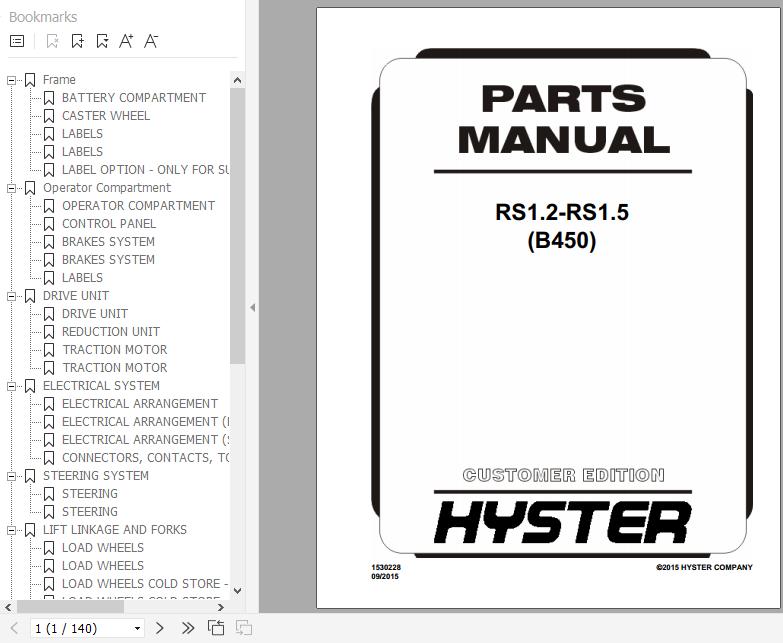Click bookmark panel scroll up arrow
This screenshot has height=643, width=783.
[238, 80]
